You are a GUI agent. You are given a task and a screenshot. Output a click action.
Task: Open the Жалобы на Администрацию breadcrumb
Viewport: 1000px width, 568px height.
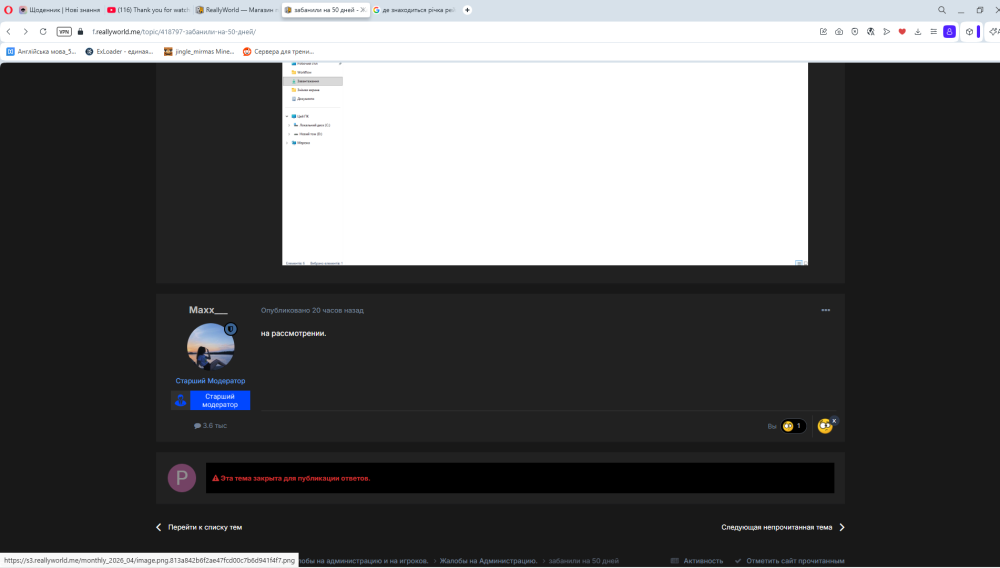pos(488,561)
